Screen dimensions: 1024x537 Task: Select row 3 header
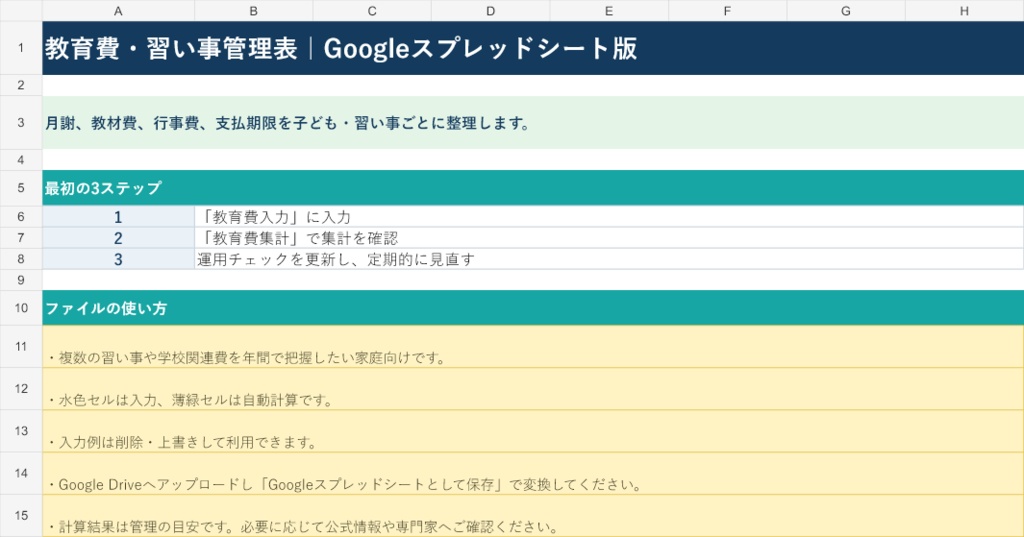point(21,122)
